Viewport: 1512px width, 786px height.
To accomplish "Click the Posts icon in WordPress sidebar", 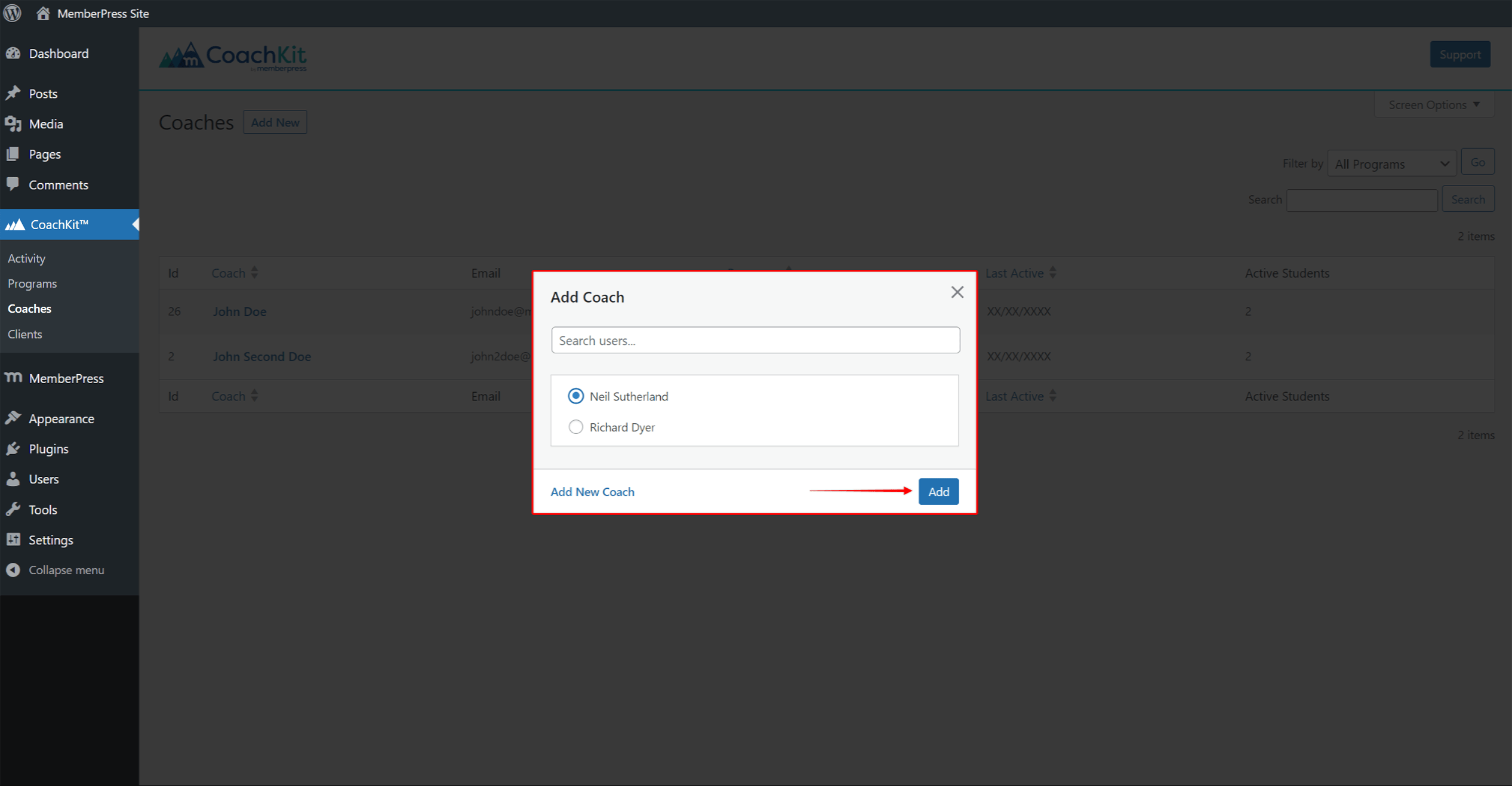I will click(x=14, y=93).
